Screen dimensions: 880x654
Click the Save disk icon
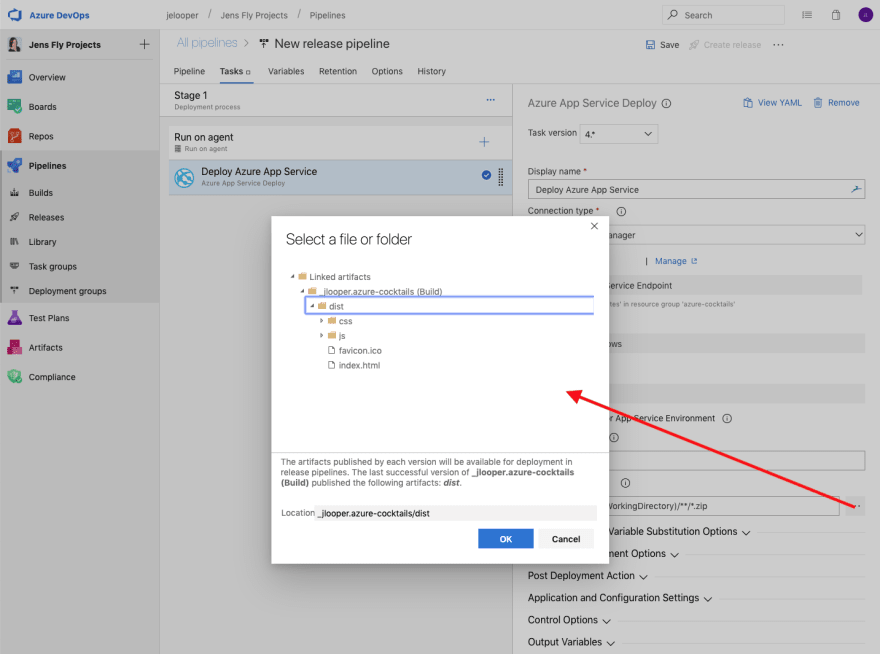click(650, 45)
